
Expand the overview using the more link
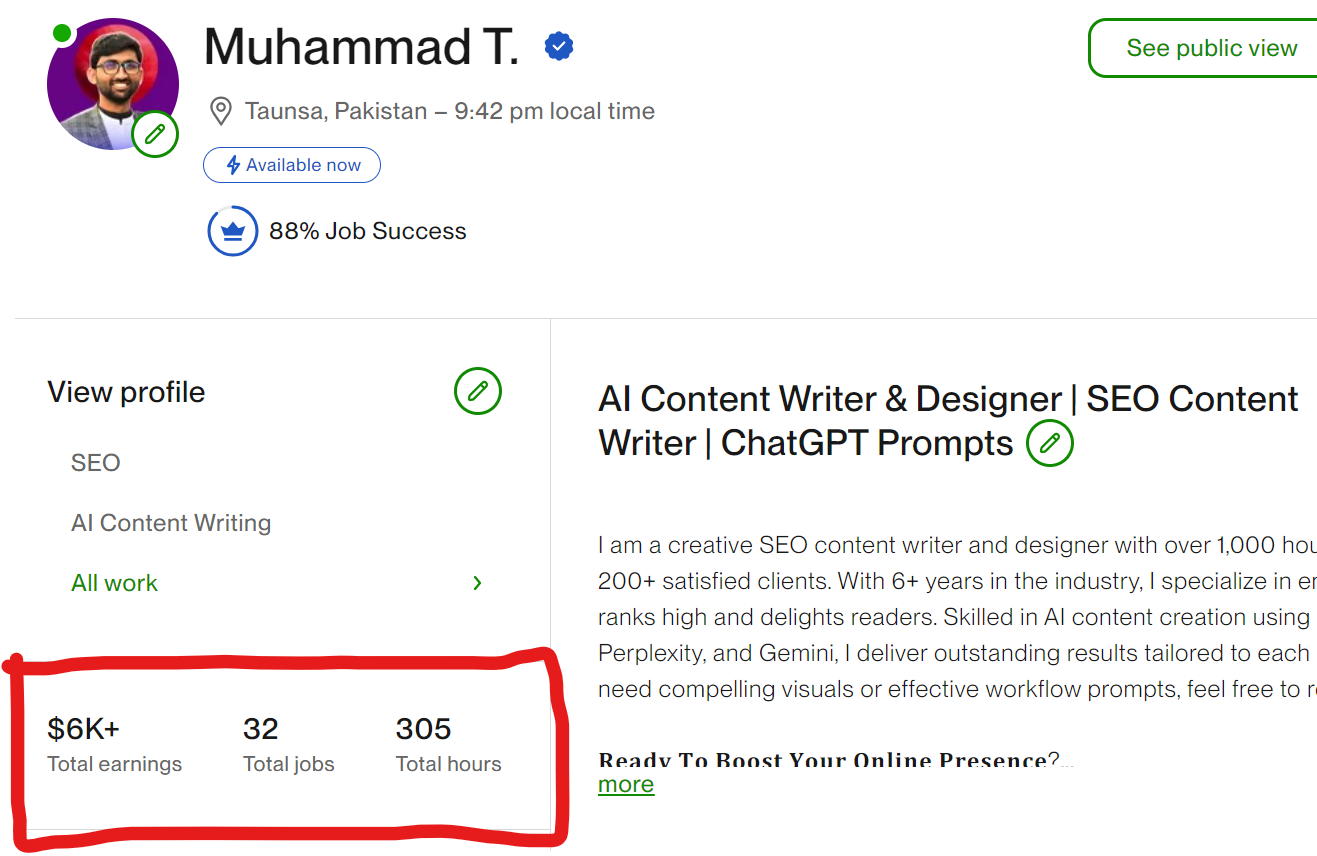click(625, 784)
